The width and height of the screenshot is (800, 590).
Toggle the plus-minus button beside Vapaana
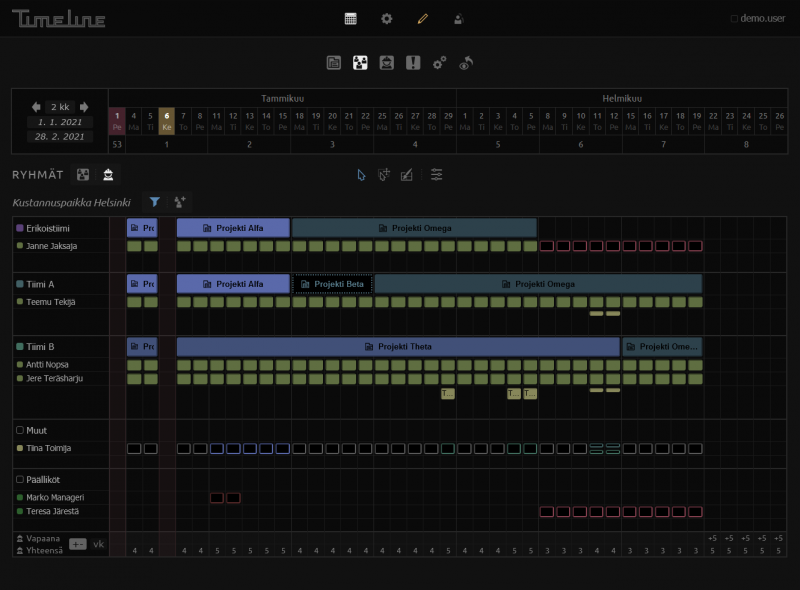coord(78,544)
